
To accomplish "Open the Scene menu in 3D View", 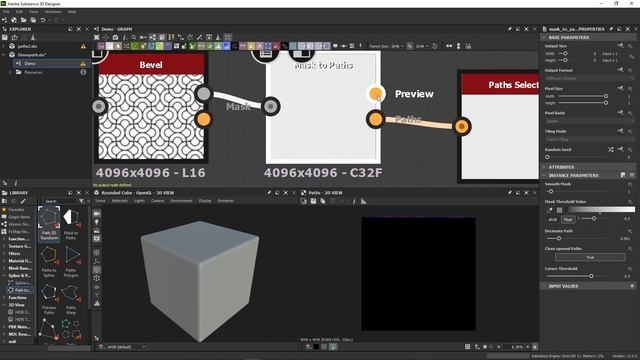I will [100, 201].
